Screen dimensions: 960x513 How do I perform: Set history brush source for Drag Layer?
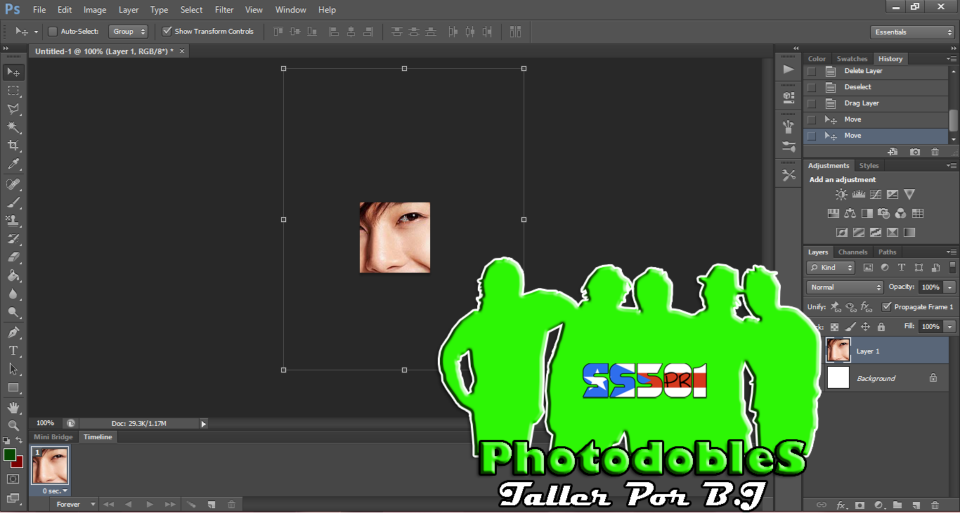click(x=811, y=103)
